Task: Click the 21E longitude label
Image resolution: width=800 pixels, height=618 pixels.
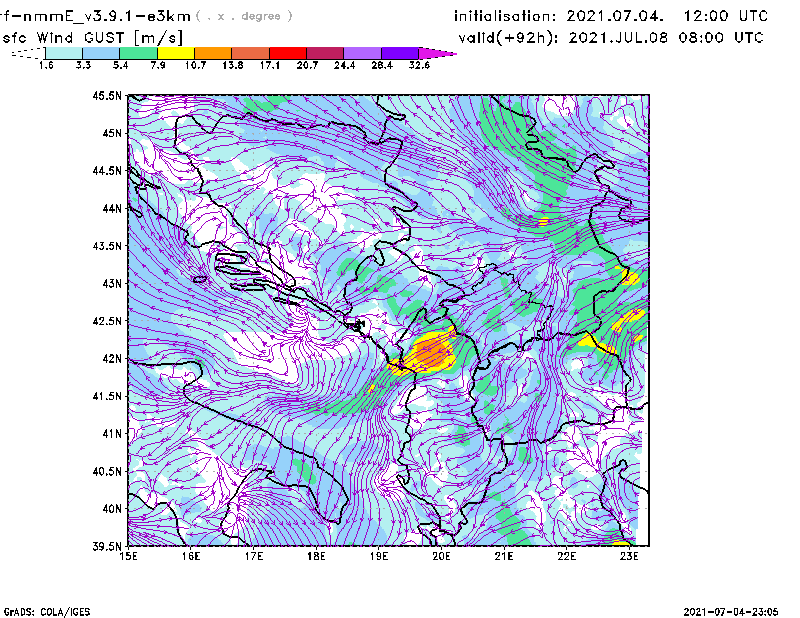Action: (x=504, y=556)
